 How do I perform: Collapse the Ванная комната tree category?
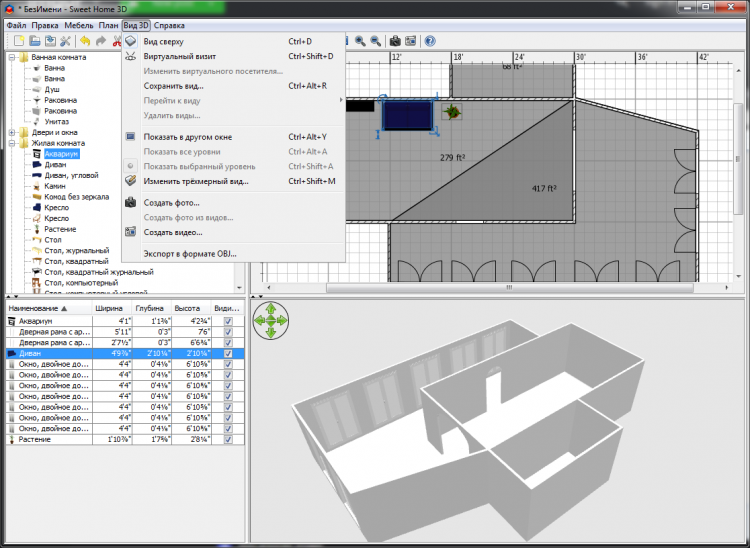pos(12,58)
